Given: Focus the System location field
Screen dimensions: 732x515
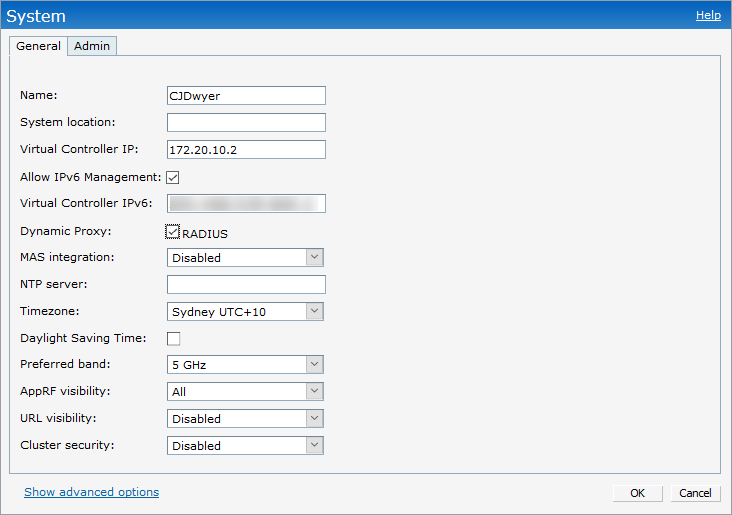Looking at the screenshot, I should click(246, 123).
